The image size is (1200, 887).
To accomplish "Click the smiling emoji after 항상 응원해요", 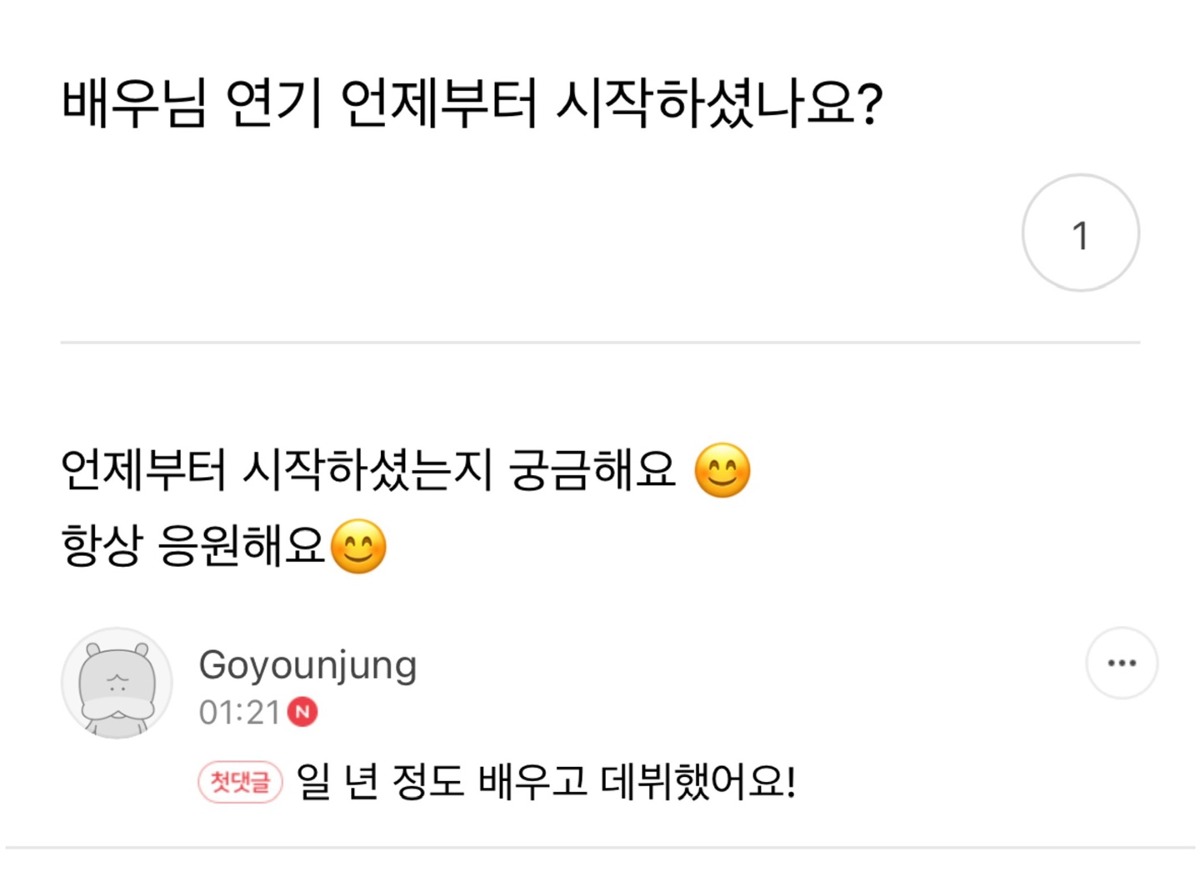I will coord(357,546).
